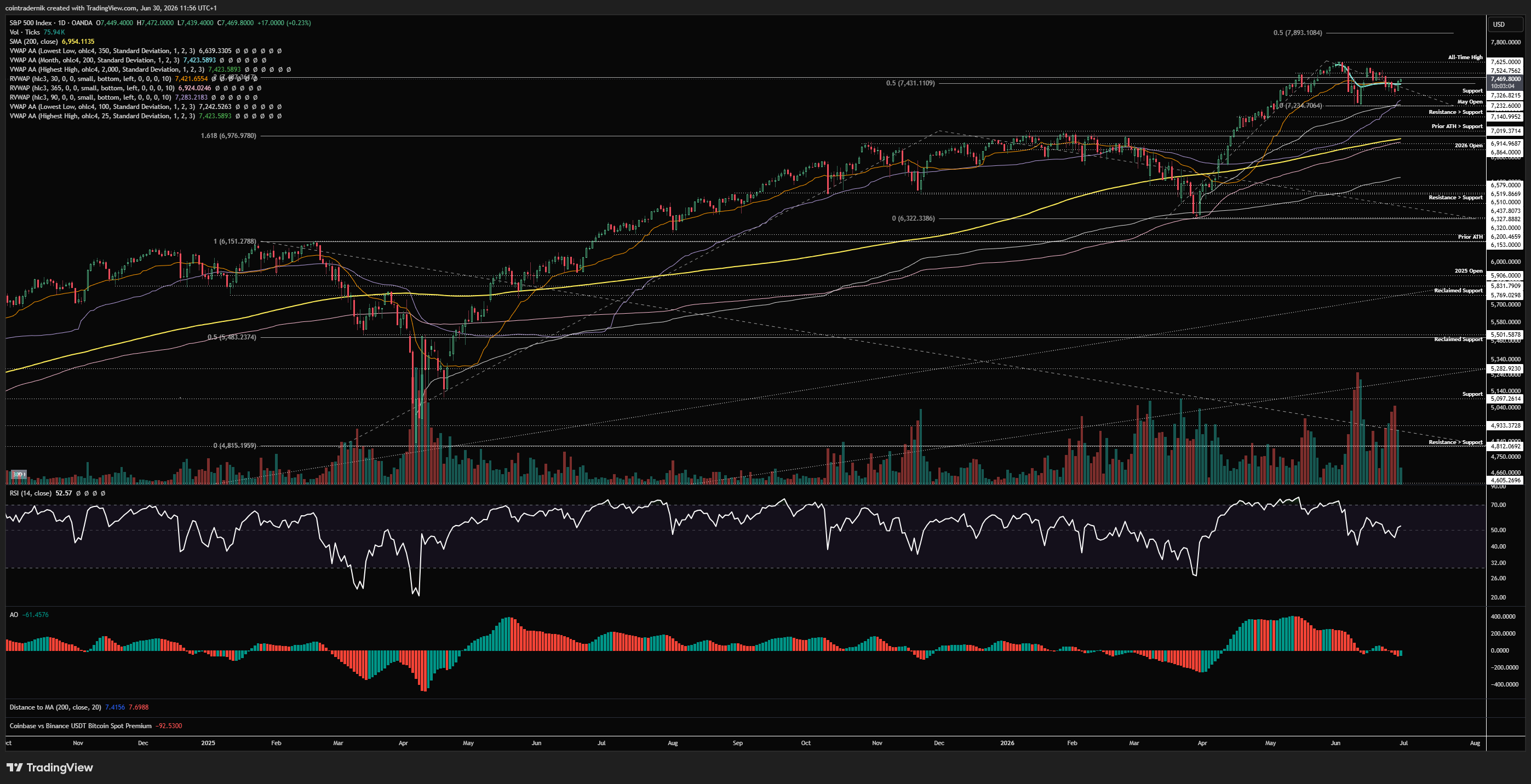This screenshot has height=784, width=1531.
Task: Click the premium value -92.5300
Action: [169, 726]
